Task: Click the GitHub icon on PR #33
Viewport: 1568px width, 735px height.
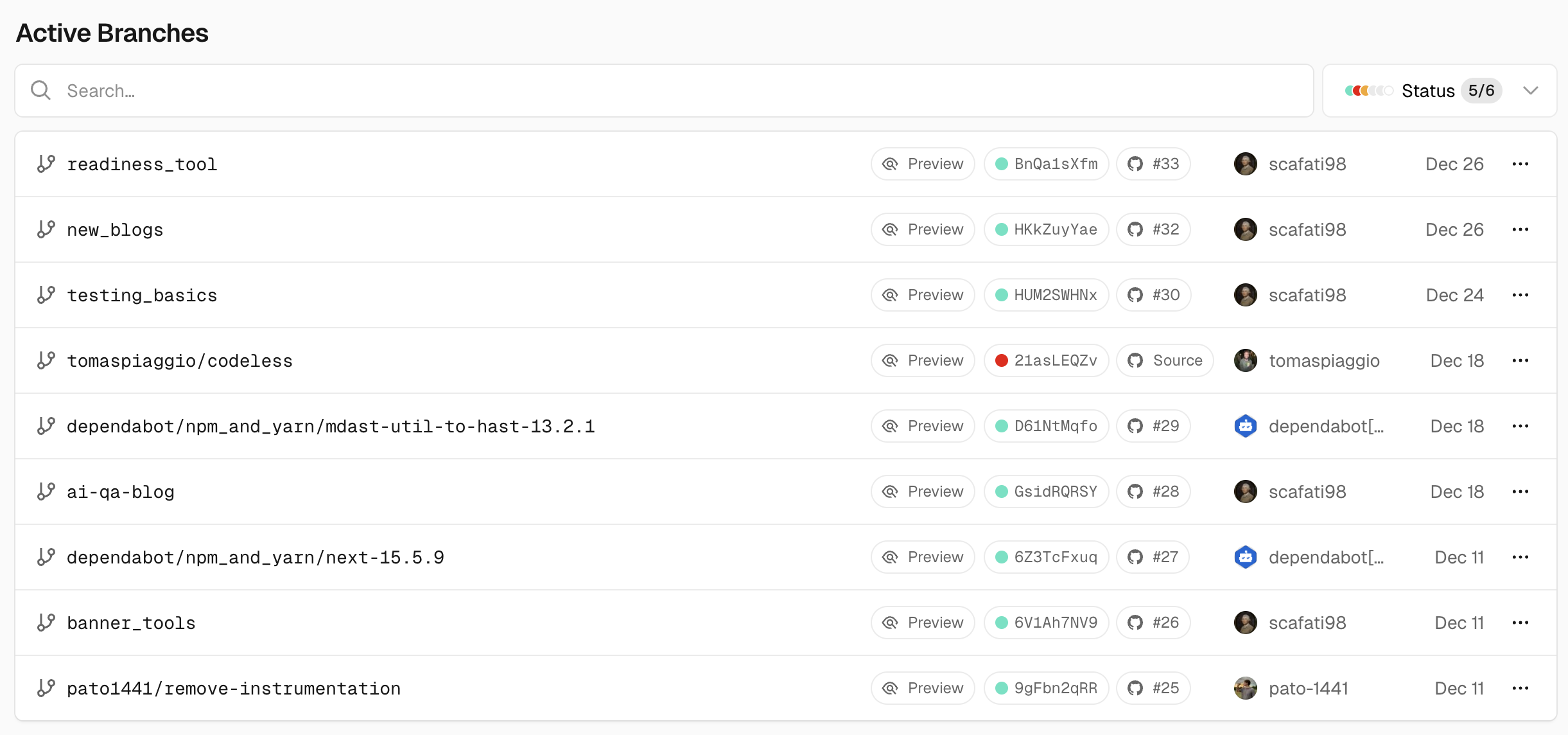Action: 1136,164
